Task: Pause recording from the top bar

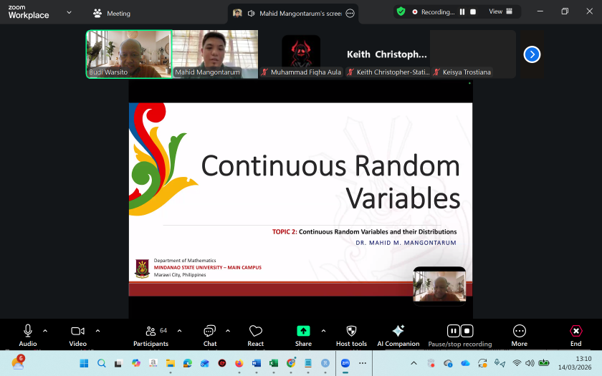Action: click(462, 12)
